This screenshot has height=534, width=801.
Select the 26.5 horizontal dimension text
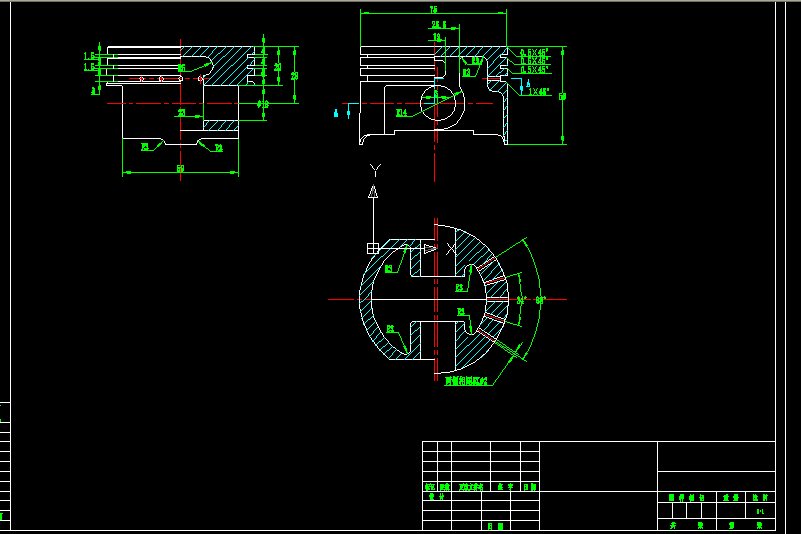point(438,24)
